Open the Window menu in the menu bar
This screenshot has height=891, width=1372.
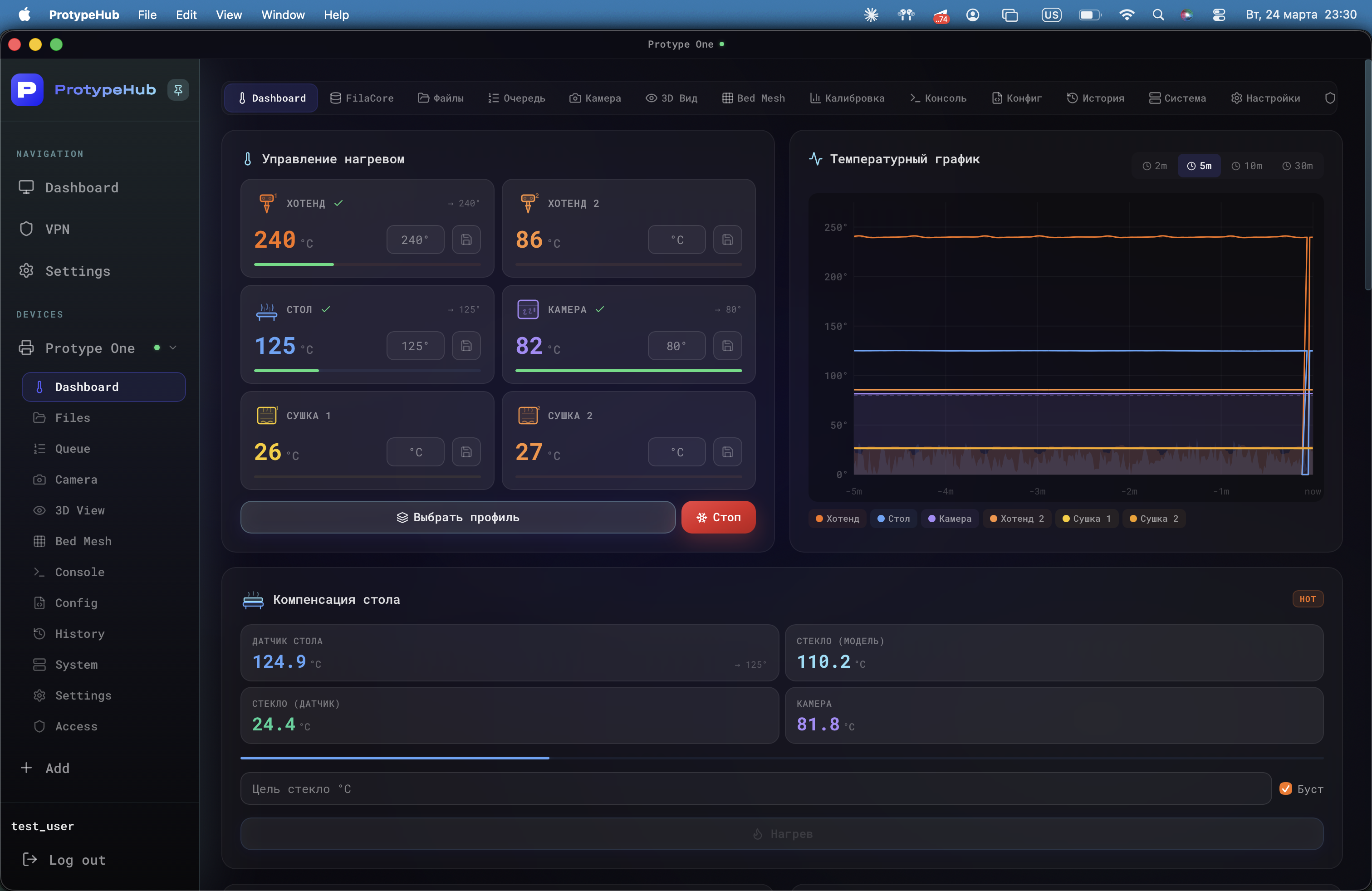(283, 15)
